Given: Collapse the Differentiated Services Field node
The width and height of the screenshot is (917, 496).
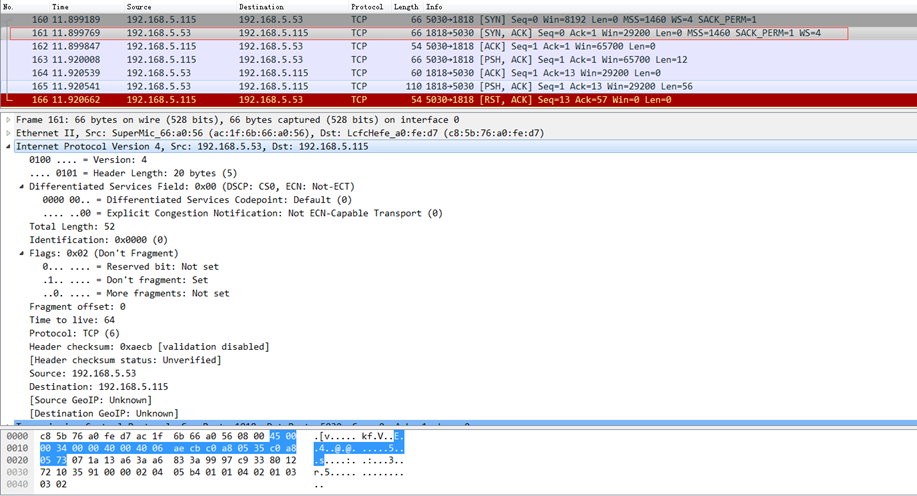Looking at the screenshot, I should pyautogui.click(x=22, y=187).
